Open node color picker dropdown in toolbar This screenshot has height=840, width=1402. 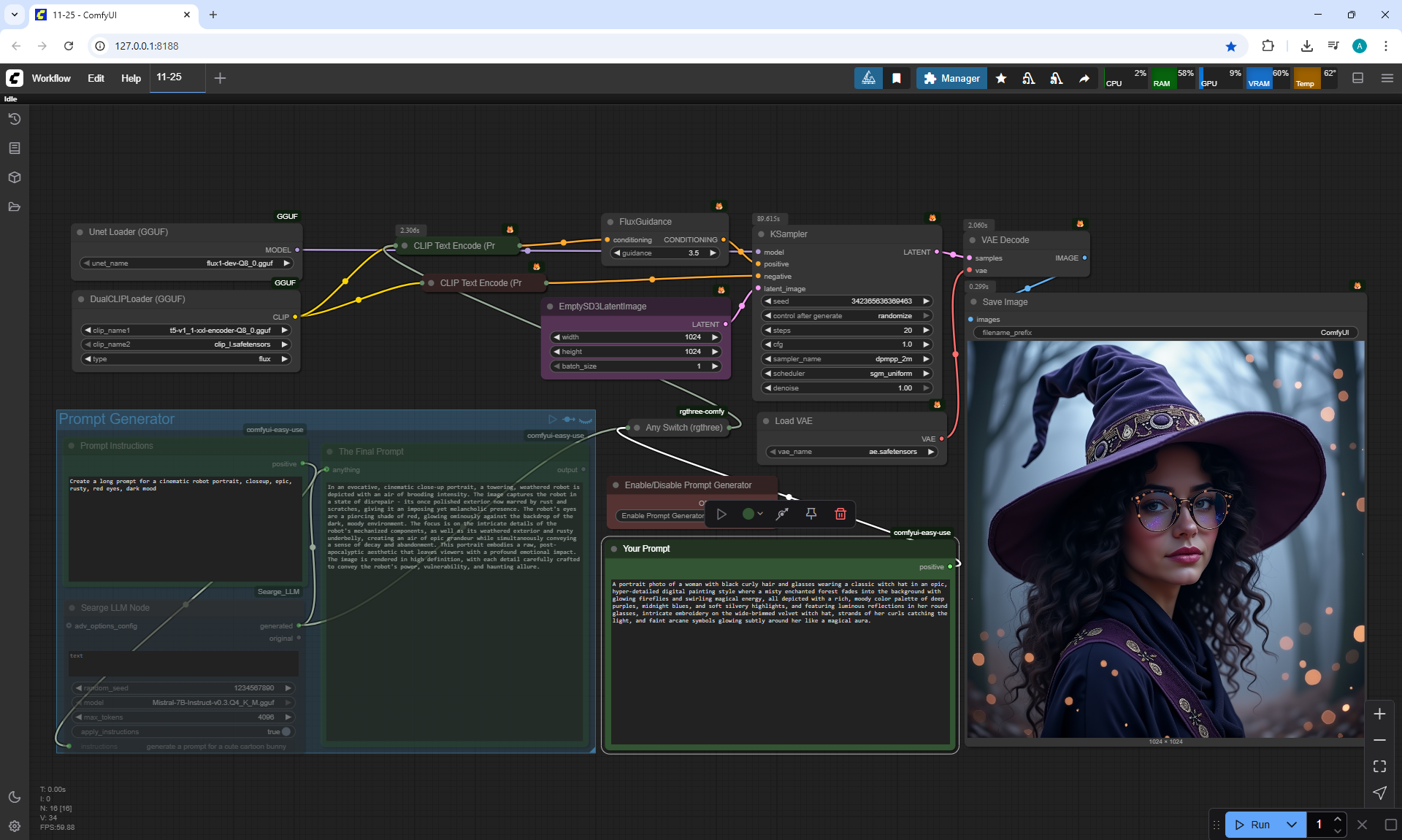pyautogui.click(x=752, y=514)
